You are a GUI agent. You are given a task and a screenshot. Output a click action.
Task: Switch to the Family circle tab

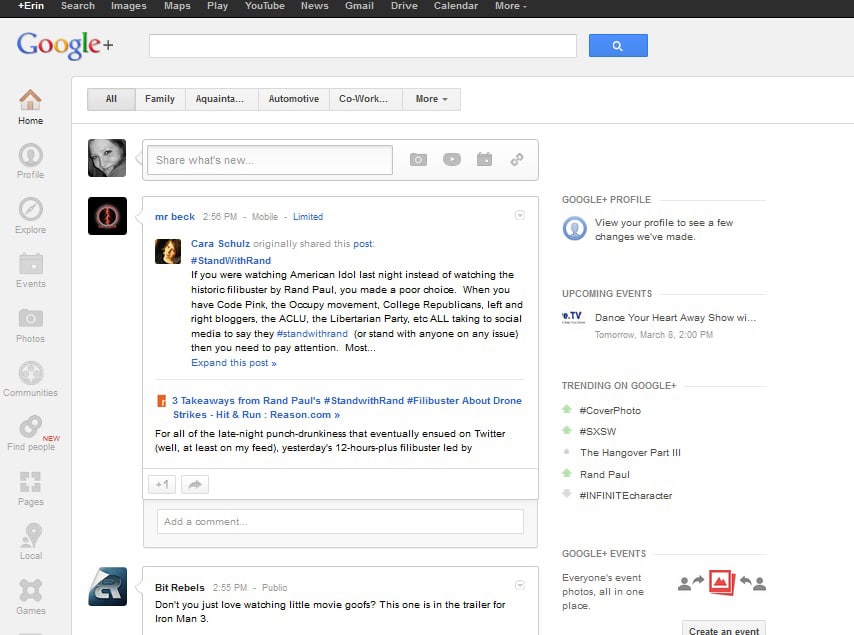[159, 99]
